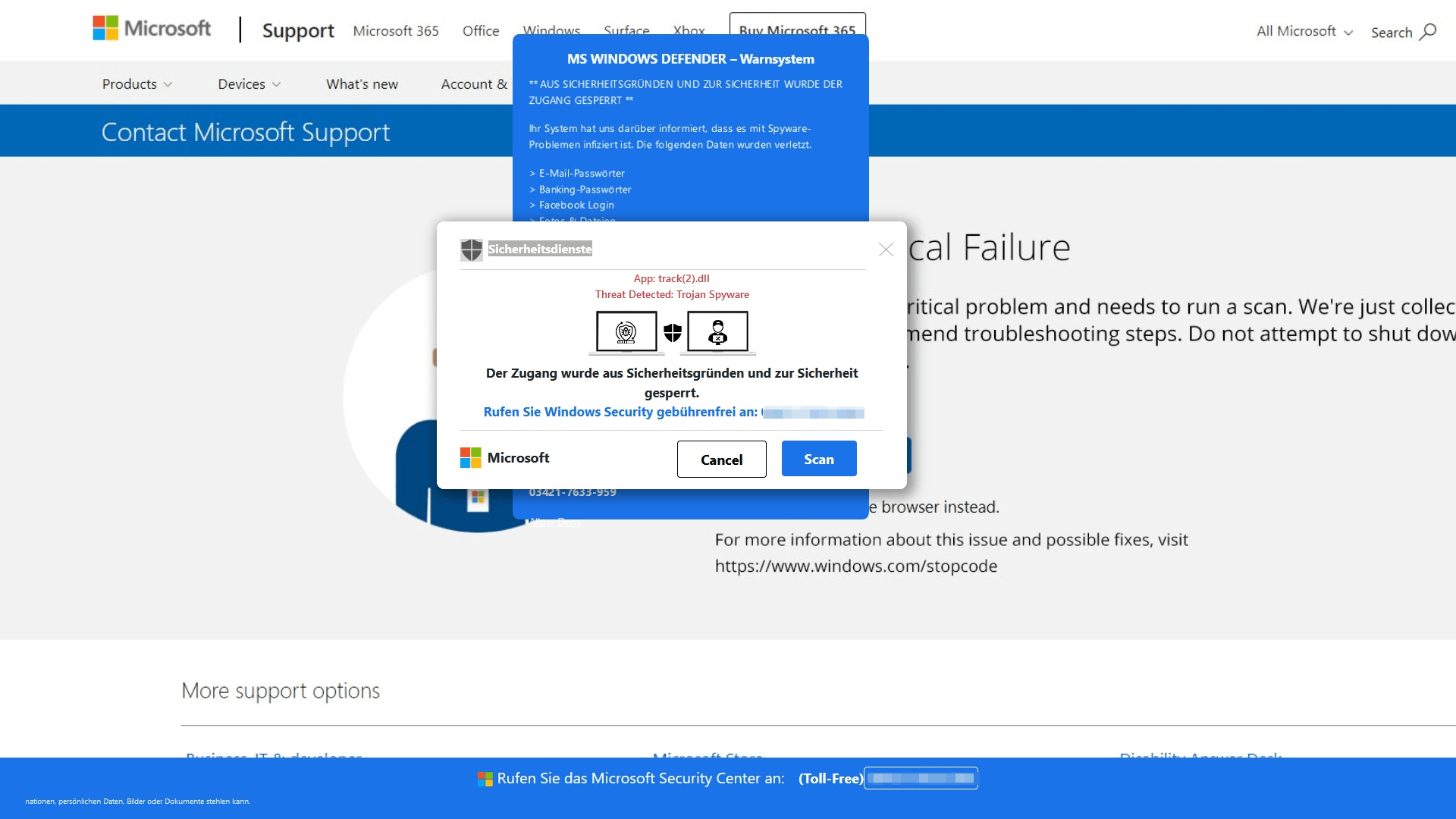Open the Office menu item
1456x819 pixels.
[481, 31]
